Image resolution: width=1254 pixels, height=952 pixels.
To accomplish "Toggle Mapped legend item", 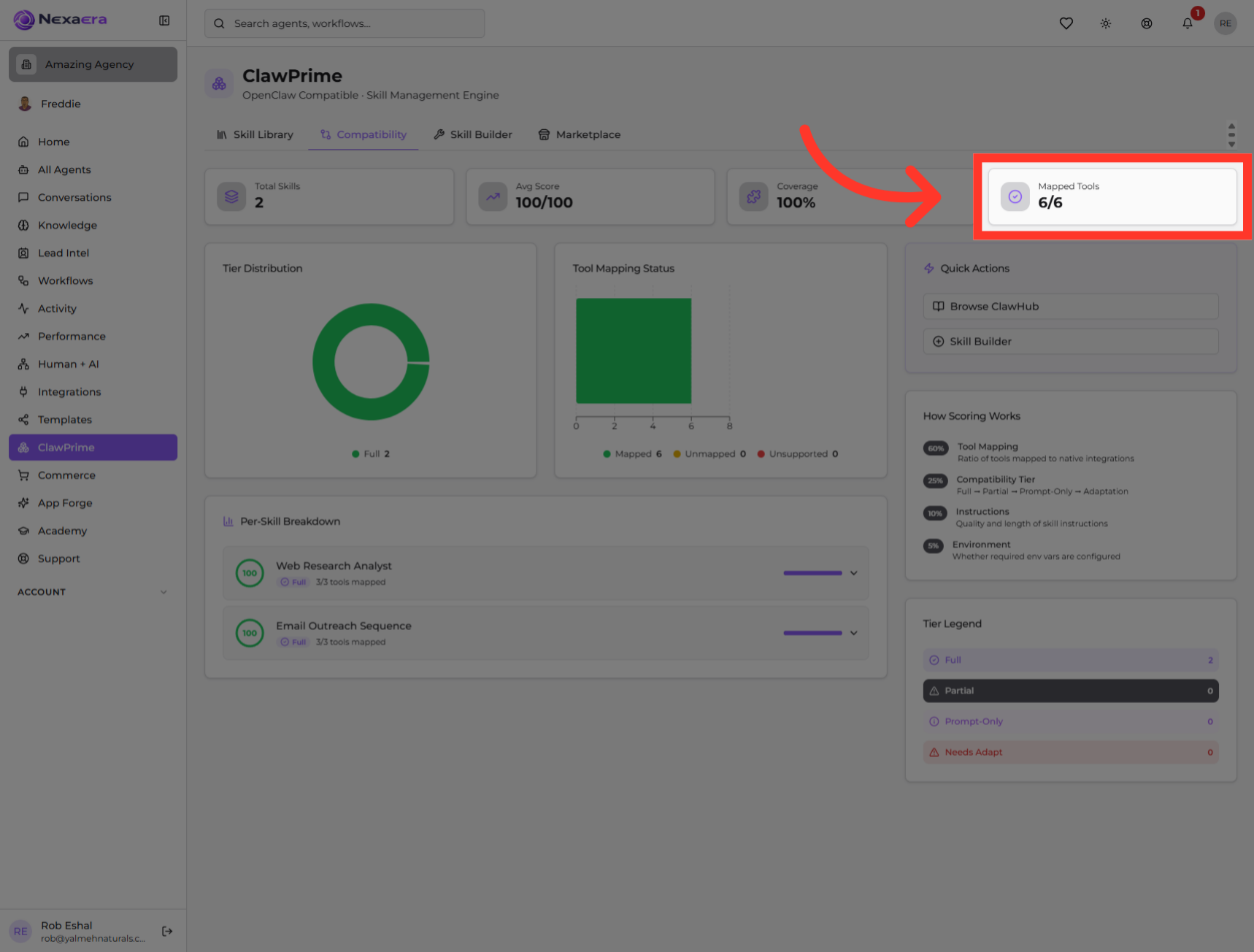I will 632,454.
